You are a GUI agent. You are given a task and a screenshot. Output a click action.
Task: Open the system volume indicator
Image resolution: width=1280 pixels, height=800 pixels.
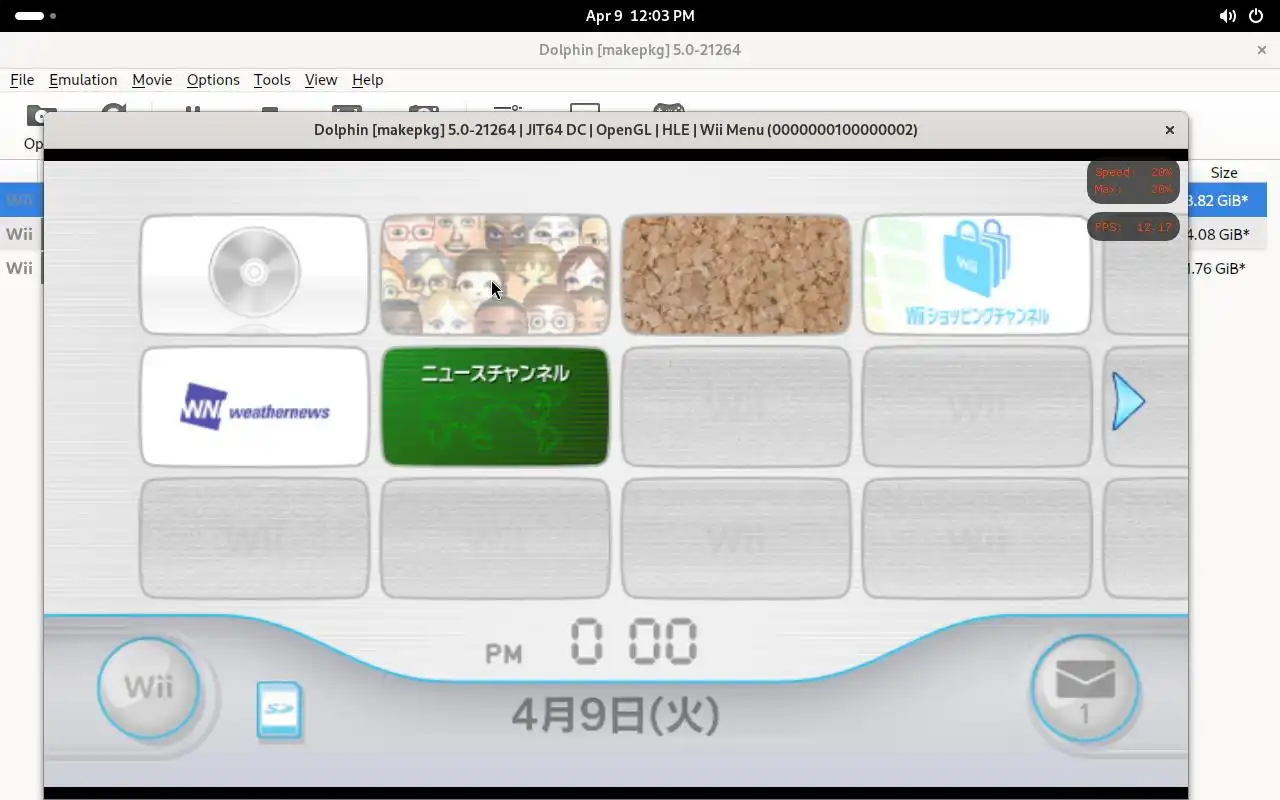(1227, 16)
